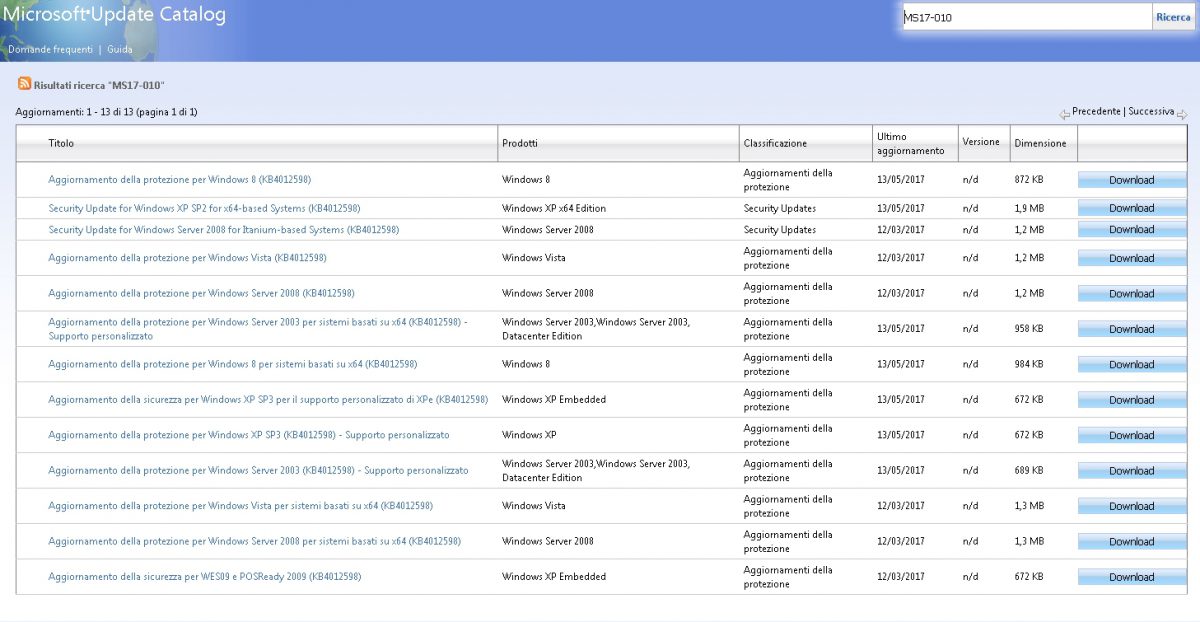Image resolution: width=1200 pixels, height=622 pixels.
Task: Open Windows XP SP3 (KB4012598) Supporto personalizzato link
Action: tap(249, 435)
